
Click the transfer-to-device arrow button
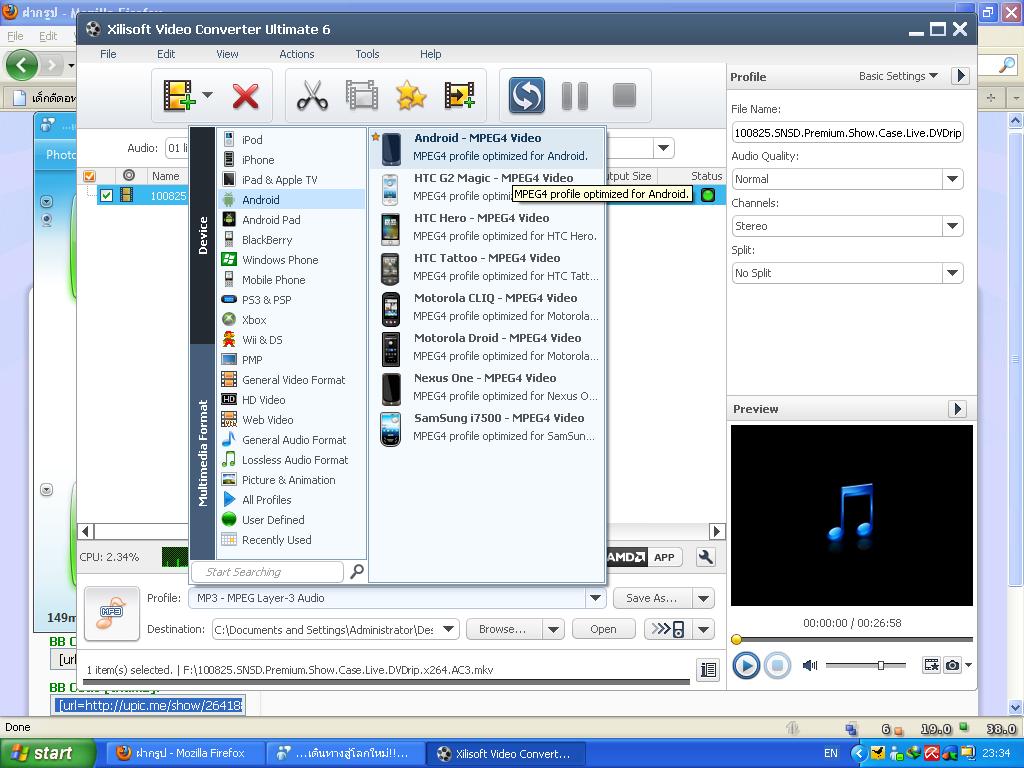[669, 630]
